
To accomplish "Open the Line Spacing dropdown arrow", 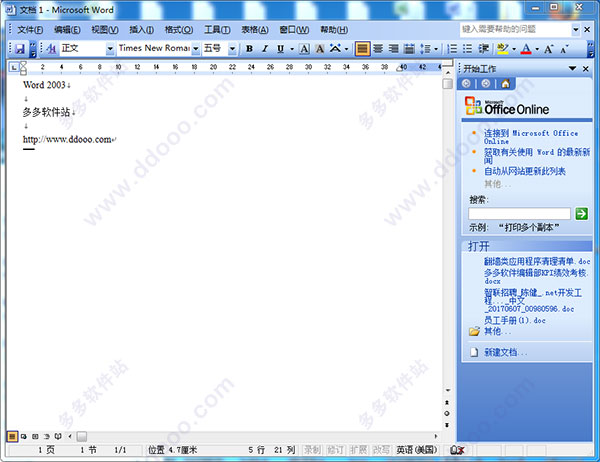I will click(x=436, y=49).
